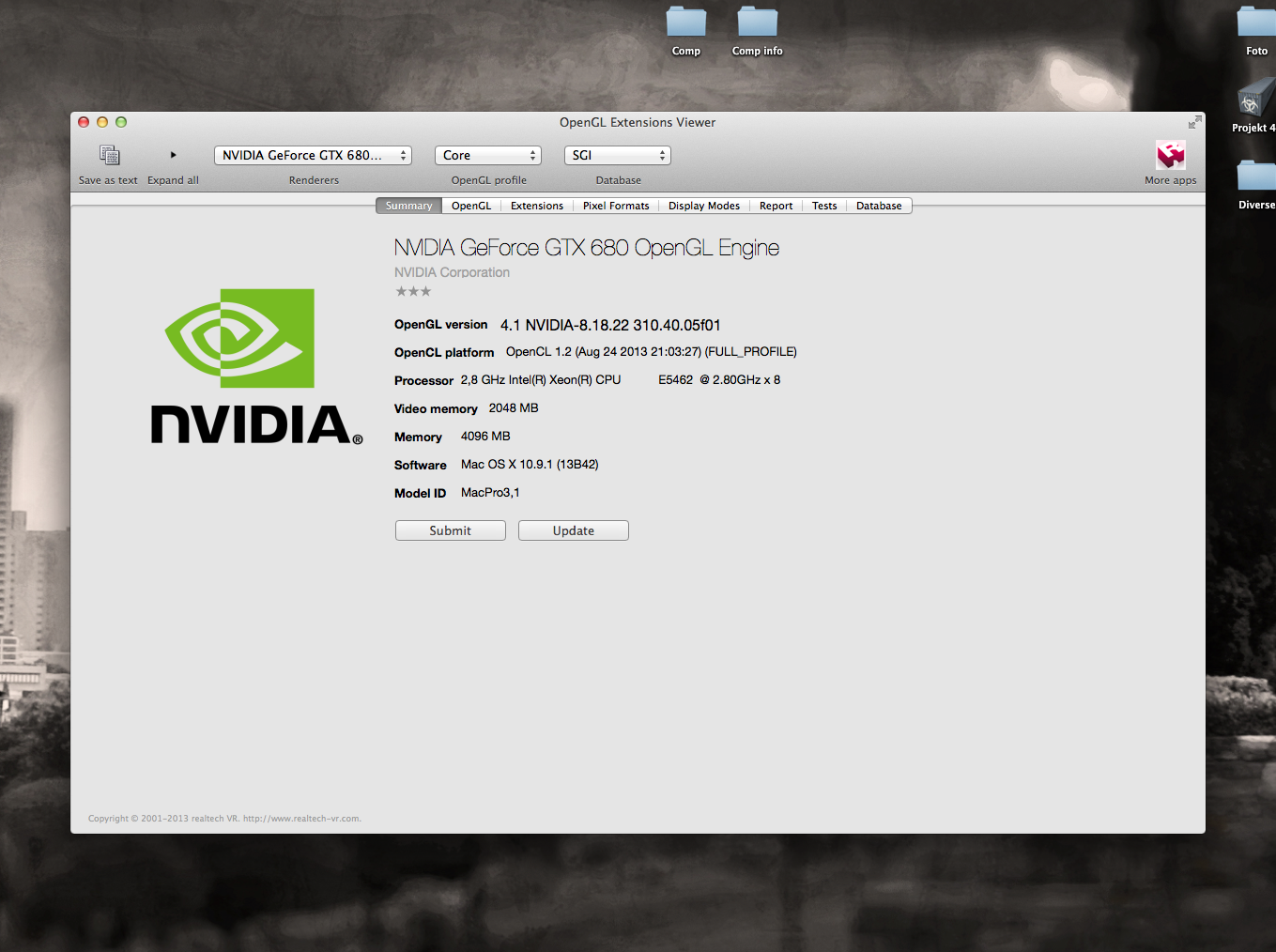Screen dimensions: 1276x952
Task: Switch to the OpenGL tab
Action: pyautogui.click(x=471, y=206)
